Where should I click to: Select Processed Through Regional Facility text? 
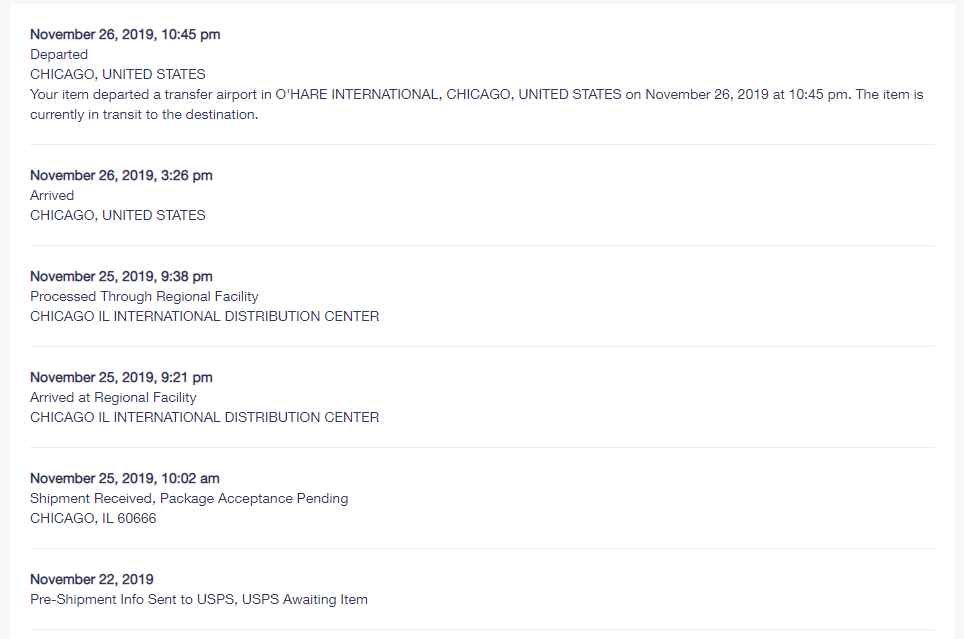(x=144, y=296)
